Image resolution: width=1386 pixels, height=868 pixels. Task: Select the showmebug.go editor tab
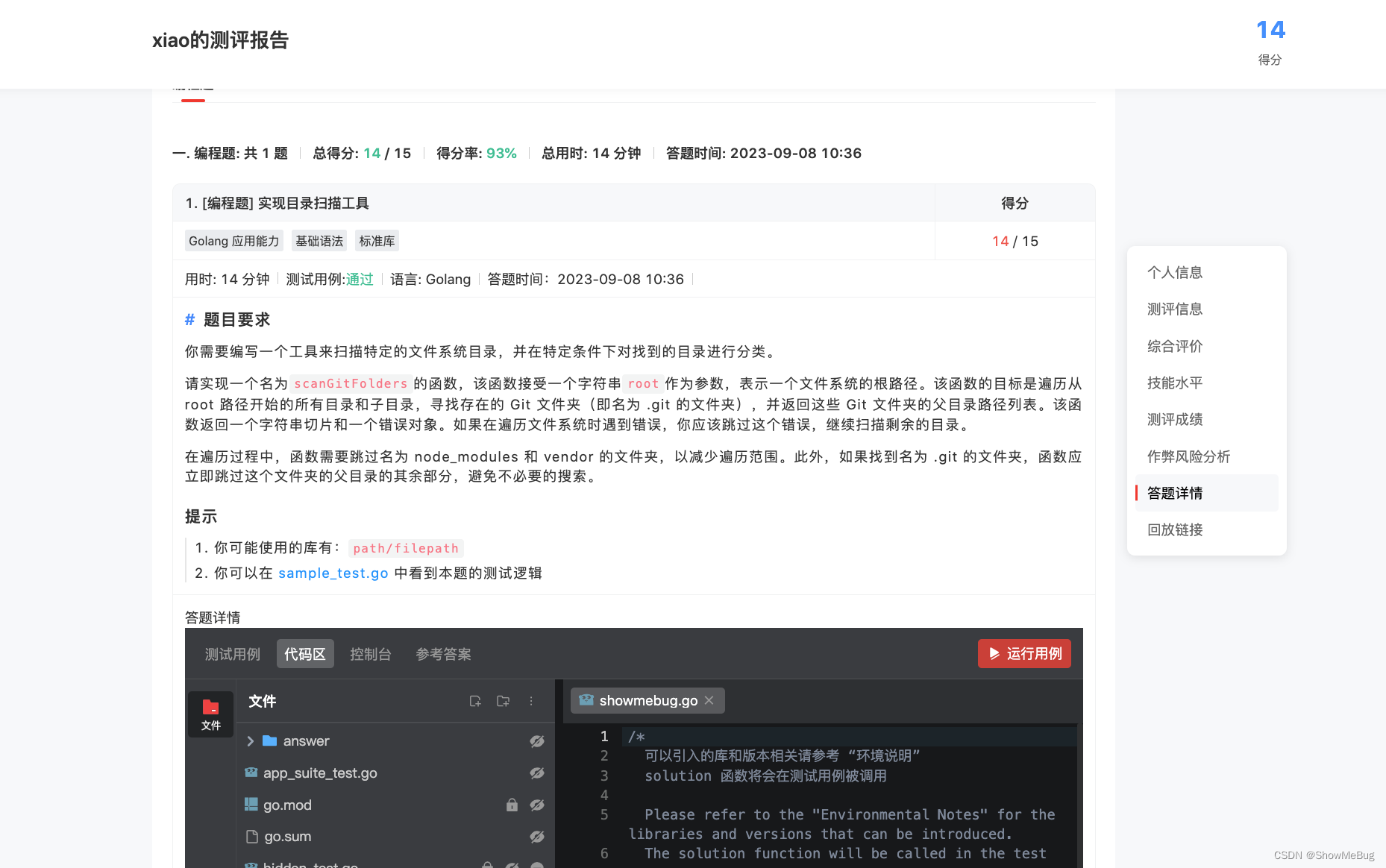pos(648,700)
